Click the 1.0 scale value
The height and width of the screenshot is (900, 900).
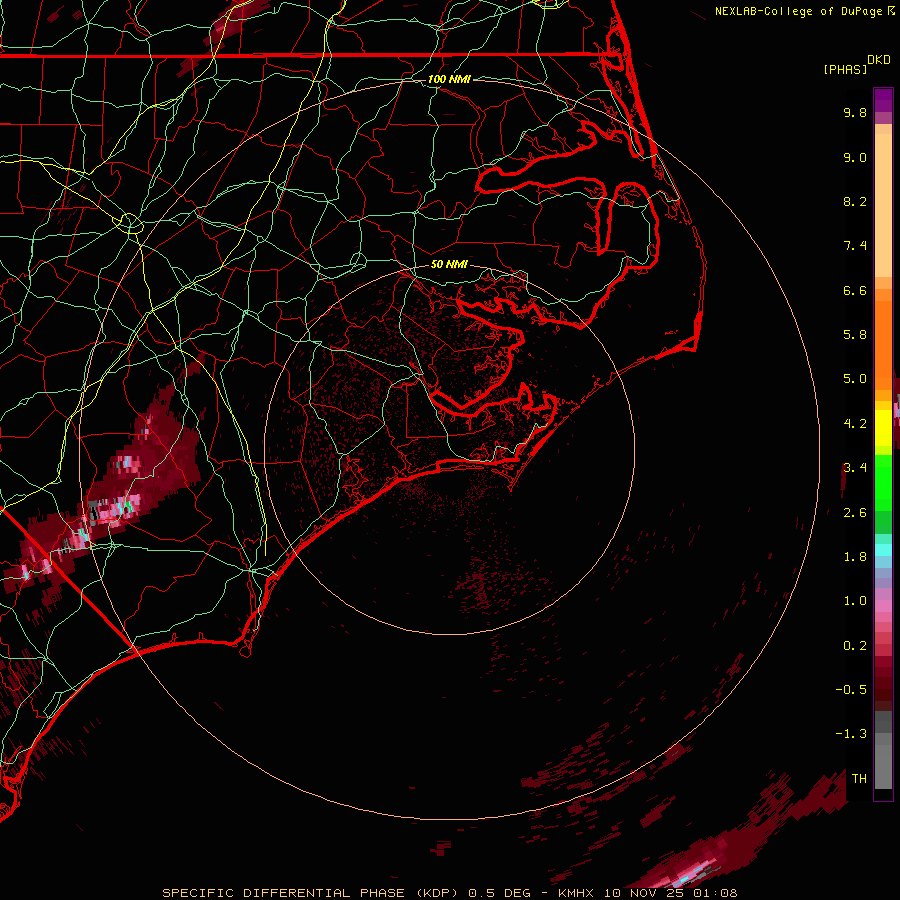pyautogui.click(x=855, y=601)
